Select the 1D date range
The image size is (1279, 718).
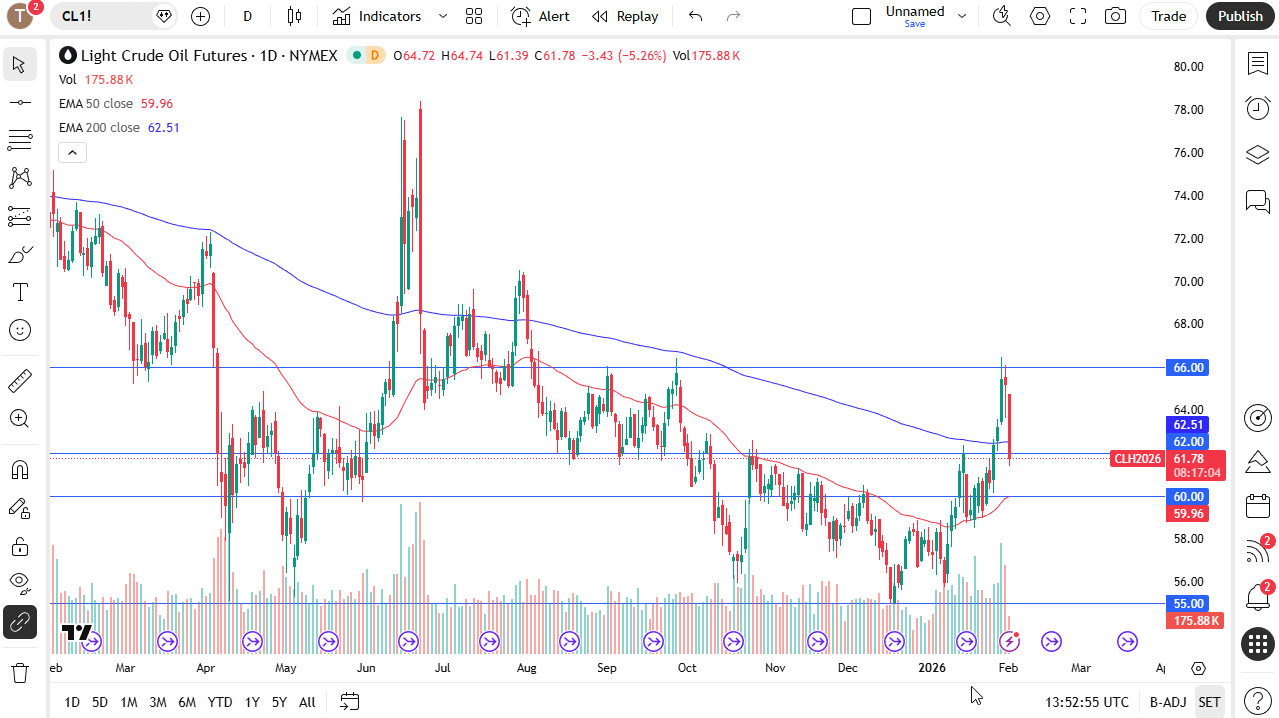[x=72, y=702]
